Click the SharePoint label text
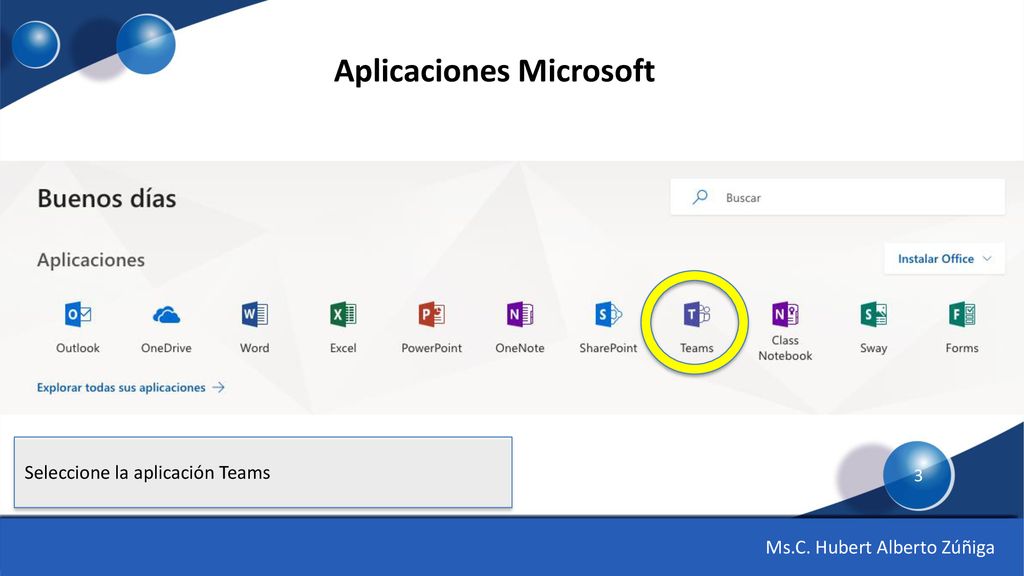The image size is (1024, 576). (x=608, y=348)
